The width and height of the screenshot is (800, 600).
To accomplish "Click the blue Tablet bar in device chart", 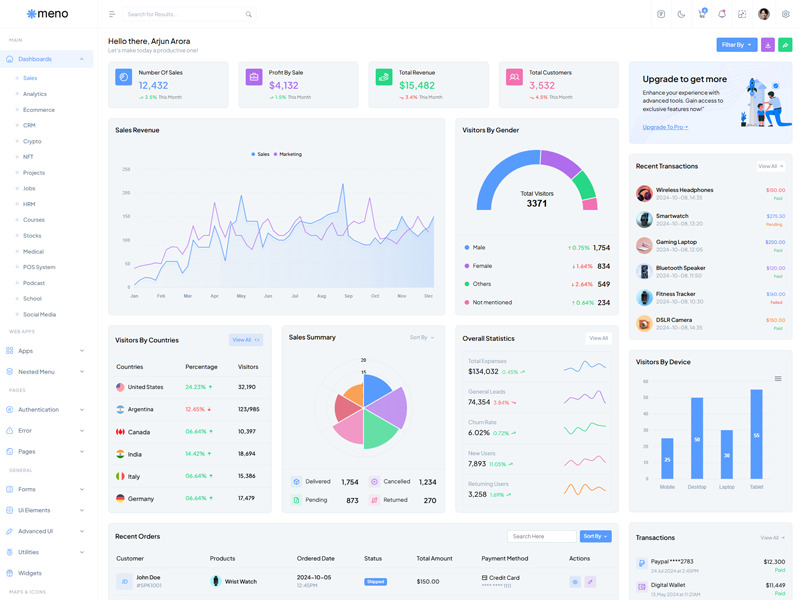I will pyautogui.click(x=757, y=434).
